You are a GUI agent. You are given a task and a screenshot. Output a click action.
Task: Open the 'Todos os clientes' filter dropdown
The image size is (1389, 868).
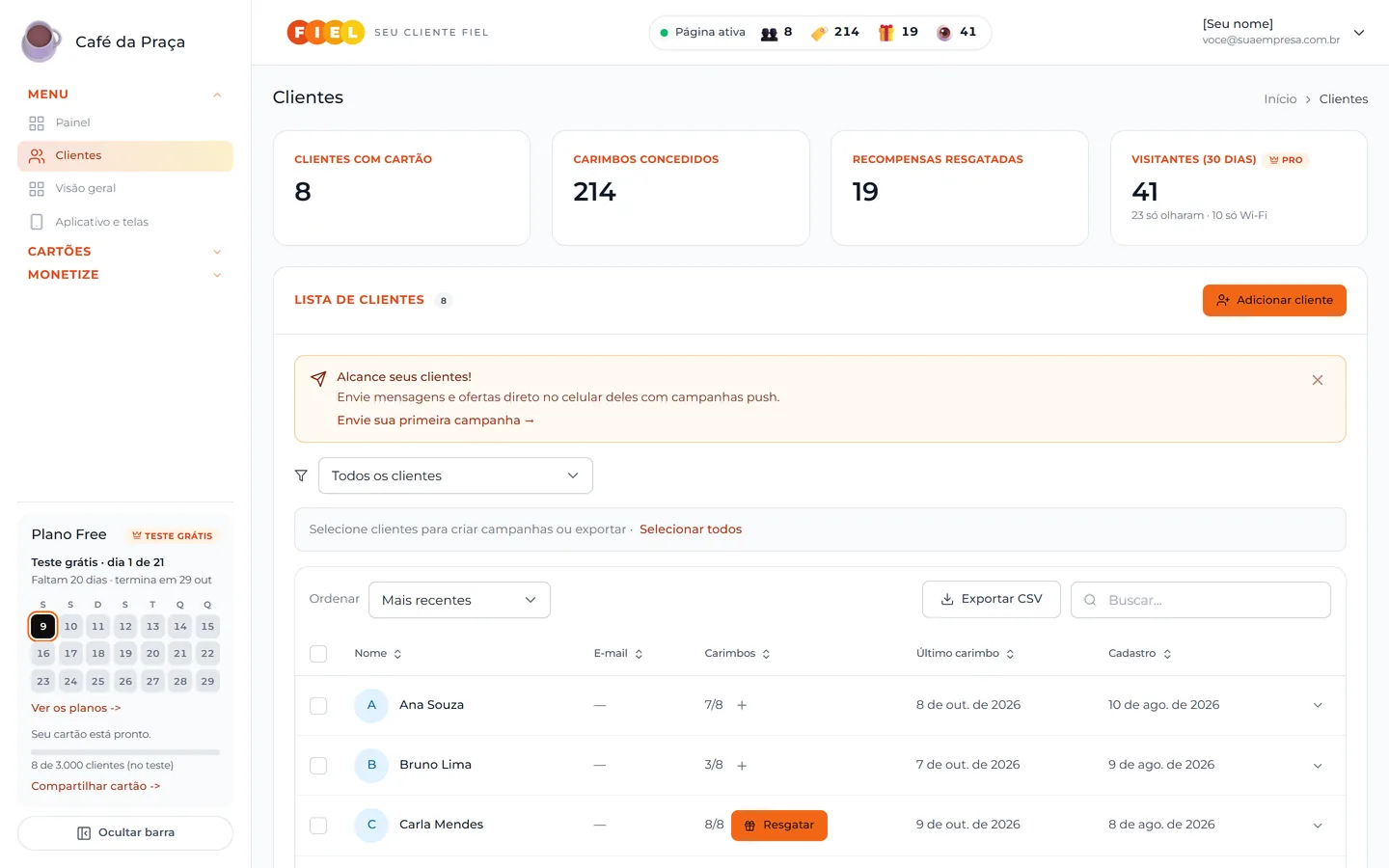coord(455,475)
